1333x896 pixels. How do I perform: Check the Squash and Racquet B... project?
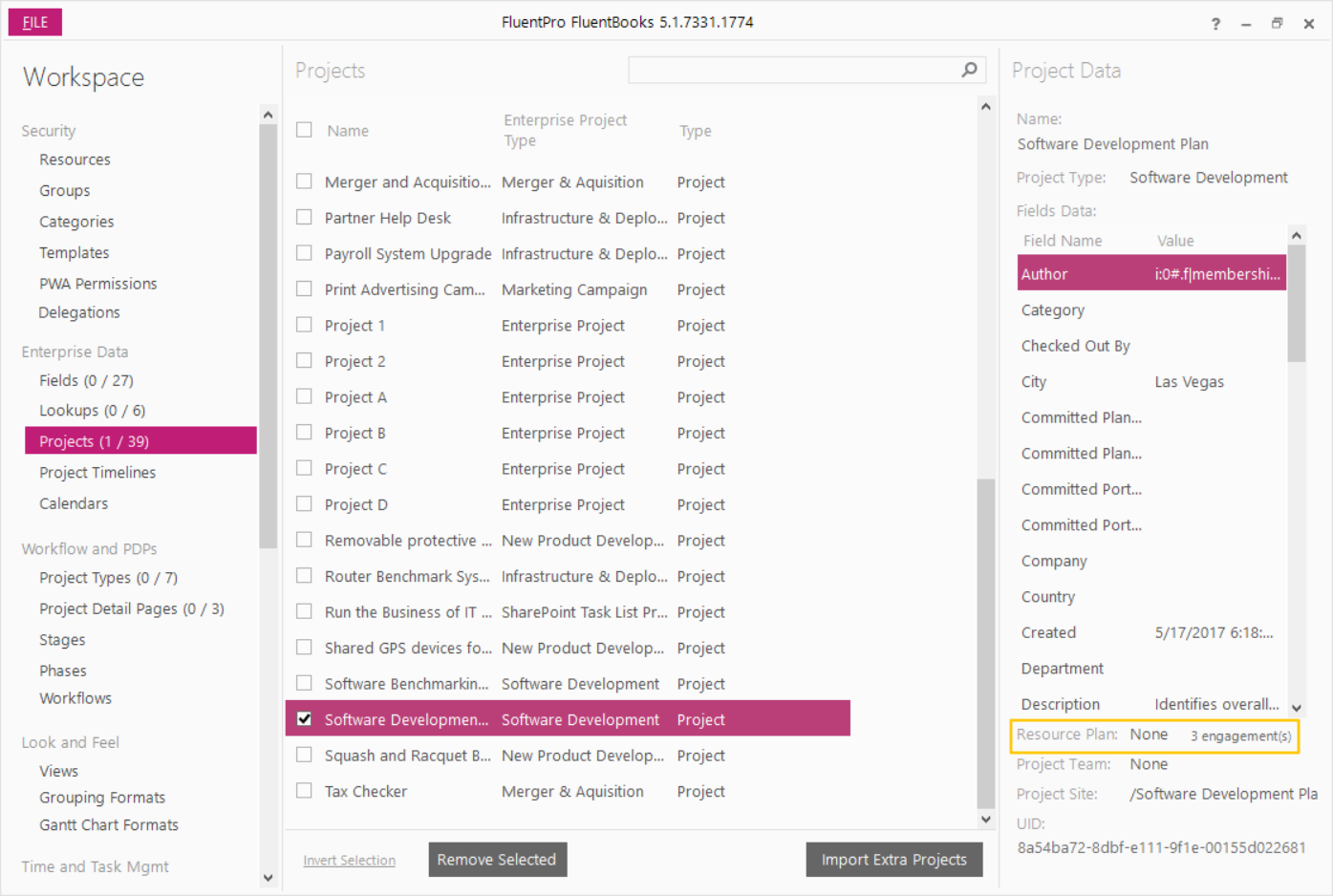pos(304,755)
